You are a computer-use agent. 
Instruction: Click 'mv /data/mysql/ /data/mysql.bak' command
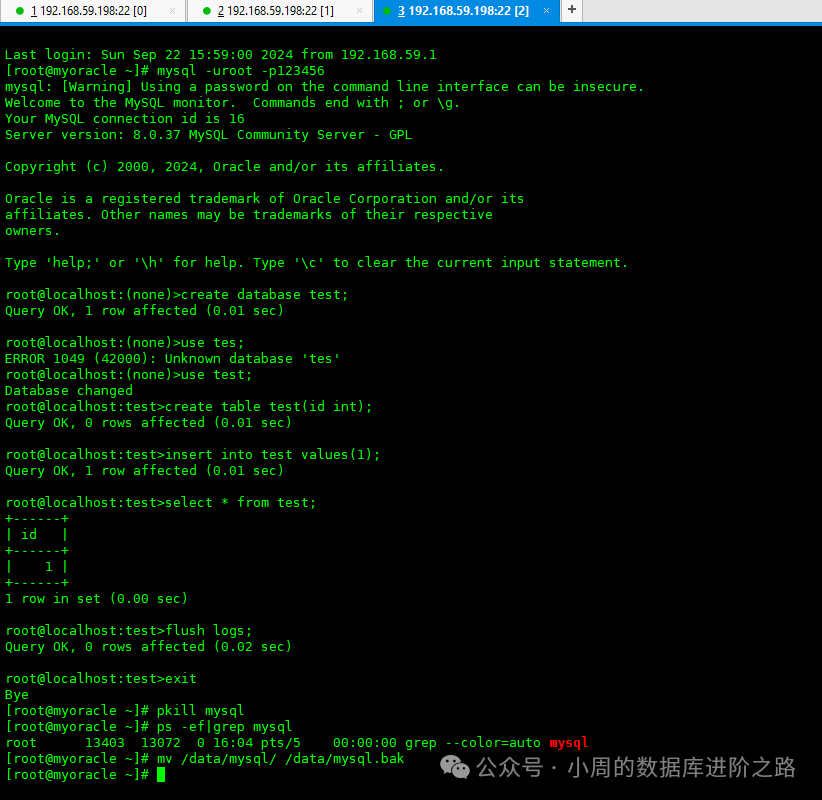pyautogui.click(x=280, y=759)
